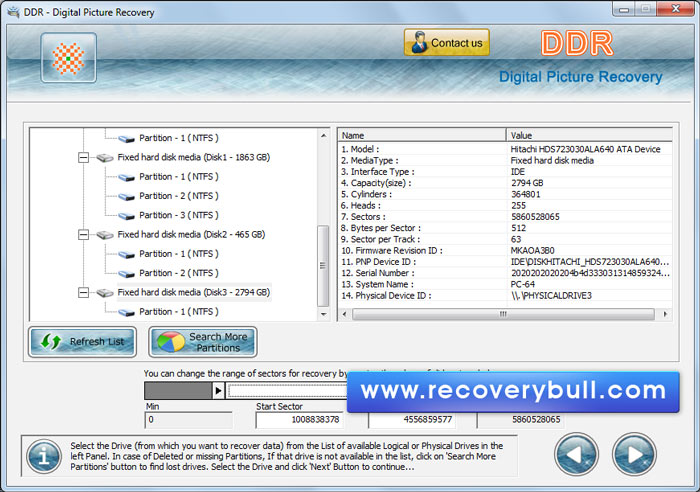Screen dimensions: 700x492
Task: Click the blue info icon
Action: coord(44,456)
